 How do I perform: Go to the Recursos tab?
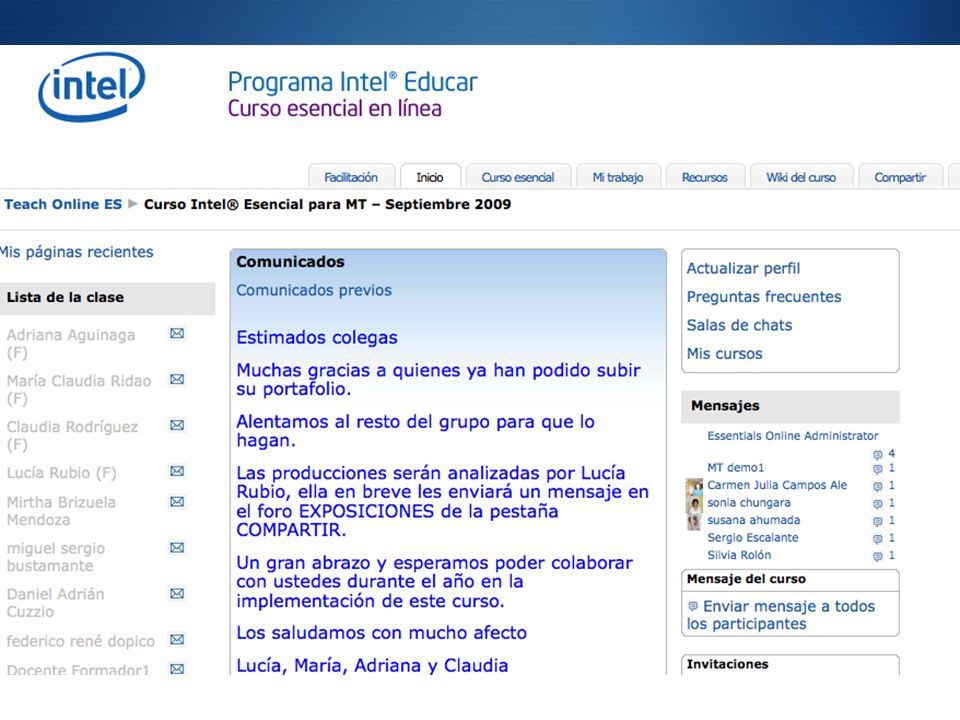(705, 177)
